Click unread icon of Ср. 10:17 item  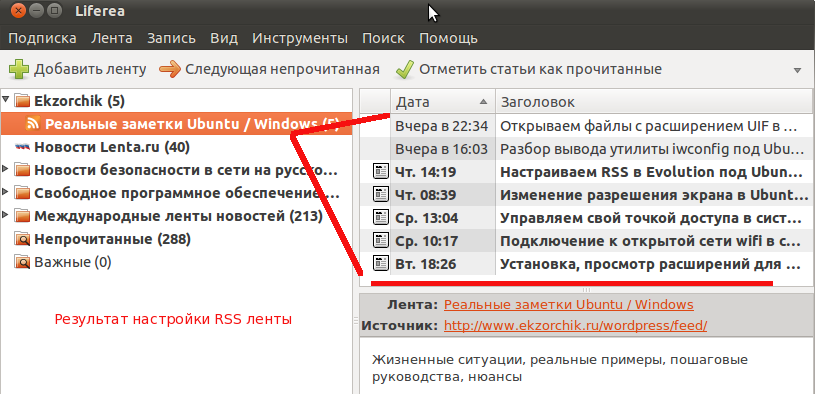coord(381,240)
